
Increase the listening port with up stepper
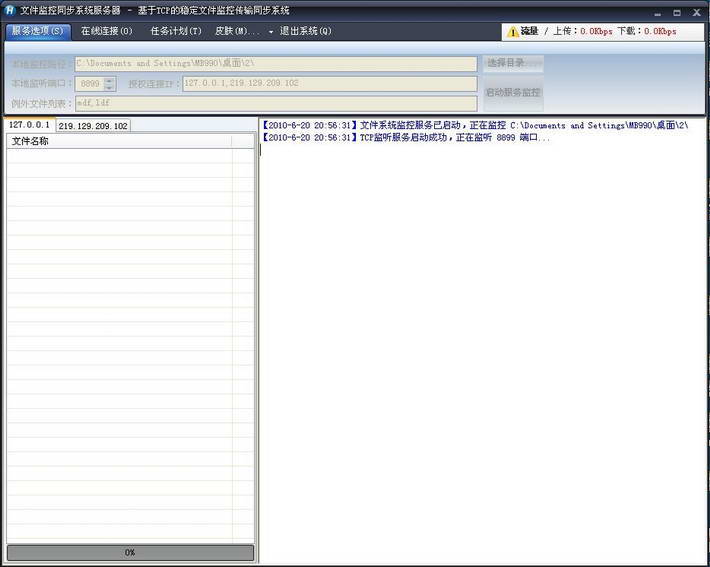(x=110, y=81)
